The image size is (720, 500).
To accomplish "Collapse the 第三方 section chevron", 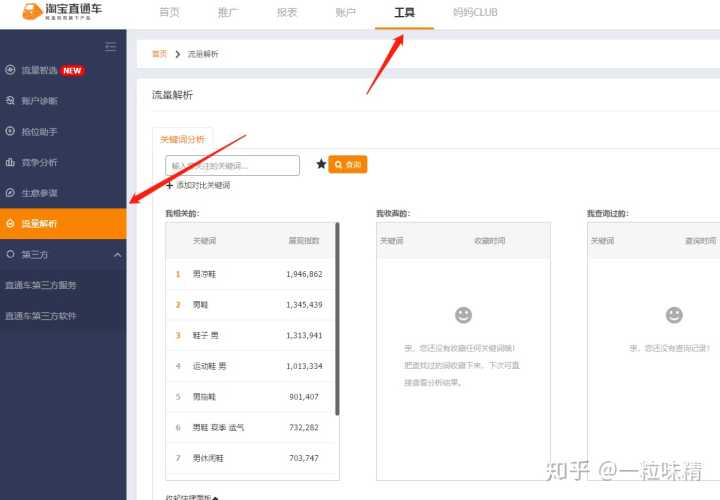I will pos(117,255).
